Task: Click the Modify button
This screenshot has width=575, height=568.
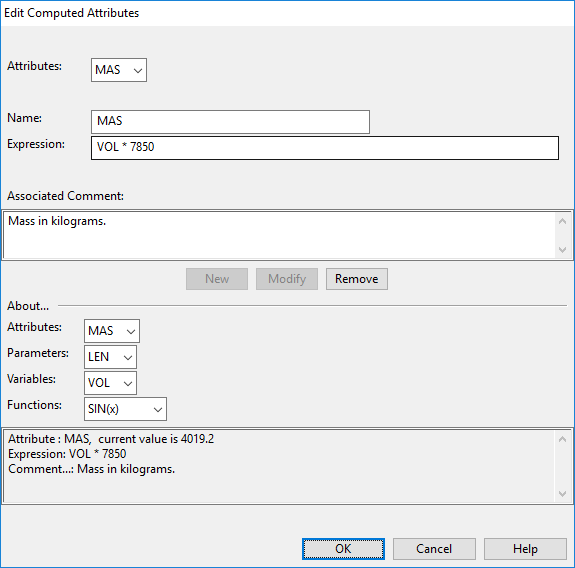Action: pyautogui.click(x=287, y=279)
